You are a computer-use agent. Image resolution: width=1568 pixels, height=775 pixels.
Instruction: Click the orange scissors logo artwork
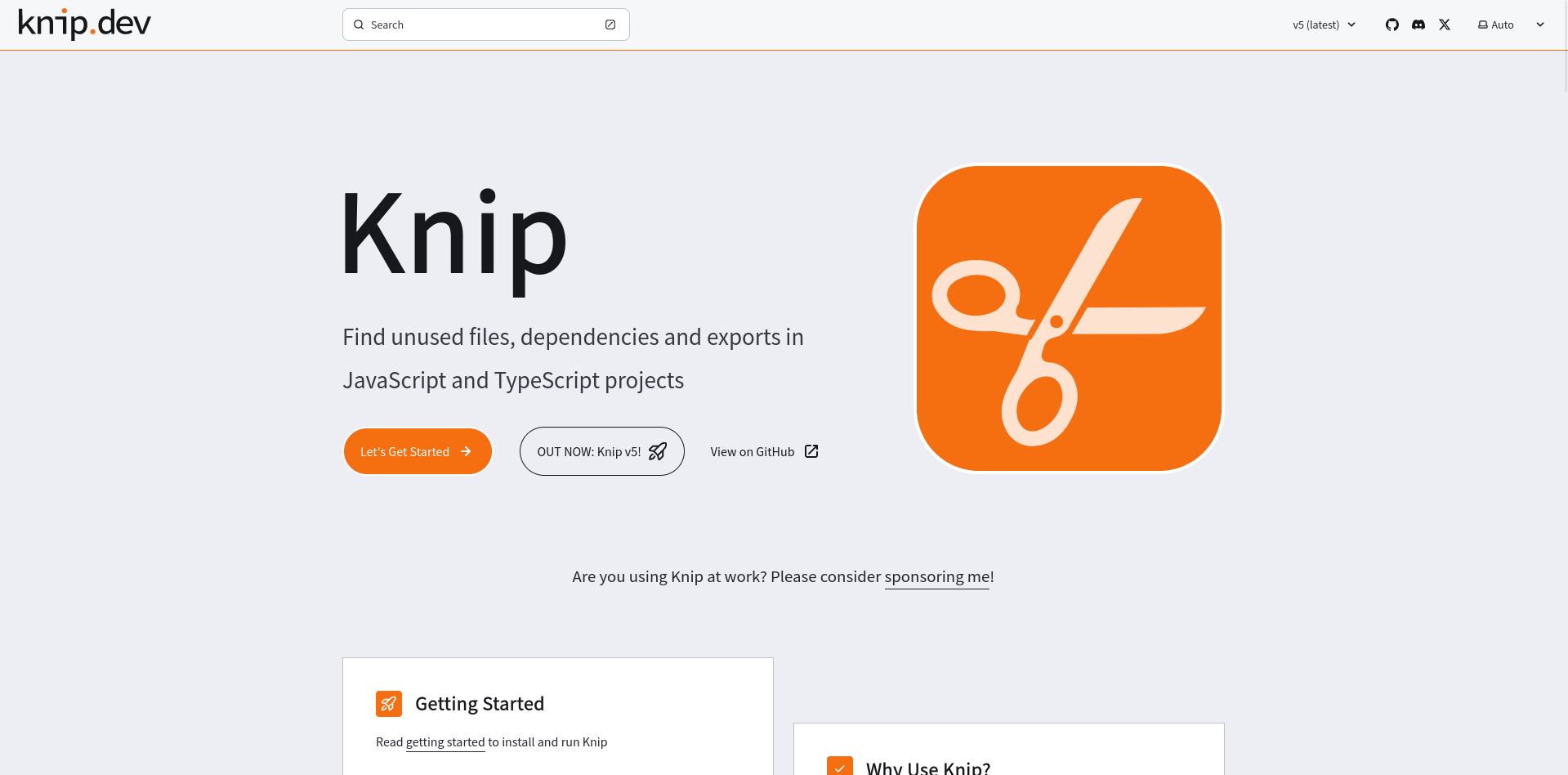pyautogui.click(x=1068, y=318)
